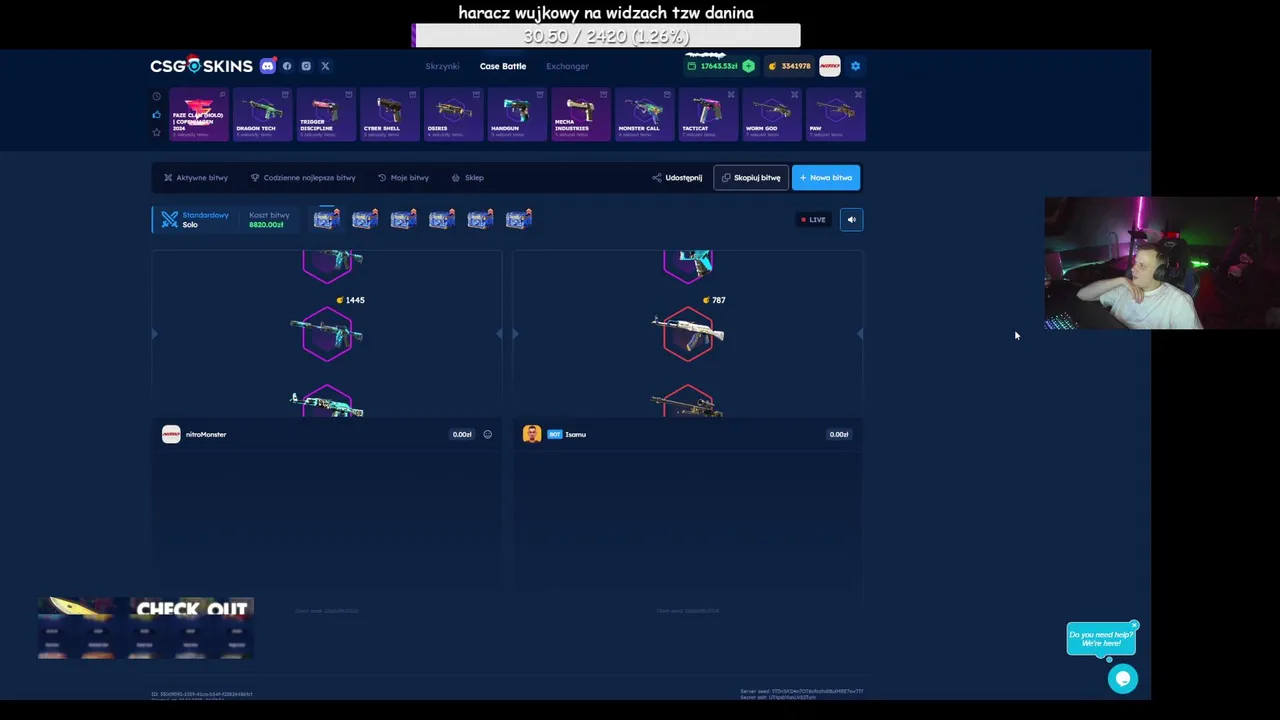
Task: Open the Worm God drop card
Action: tap(772, 114)
